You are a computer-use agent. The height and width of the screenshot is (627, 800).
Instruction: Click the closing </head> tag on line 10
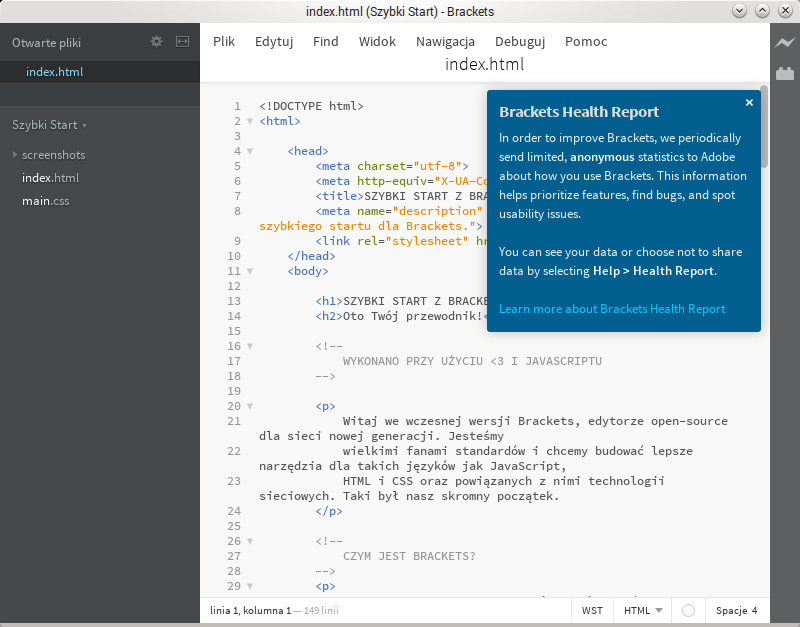point(311,256)
